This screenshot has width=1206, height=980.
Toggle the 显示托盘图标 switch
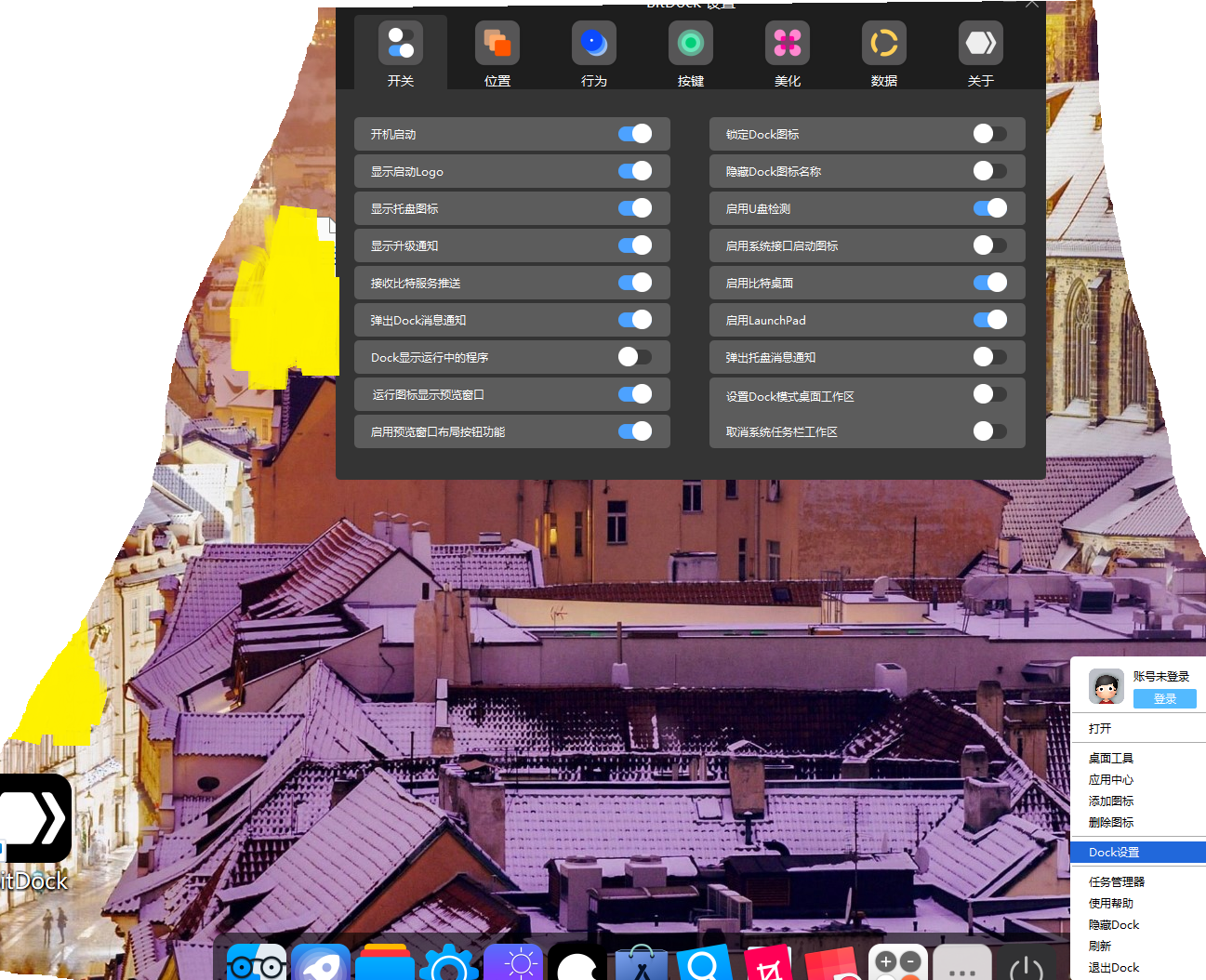coord(635,208)
